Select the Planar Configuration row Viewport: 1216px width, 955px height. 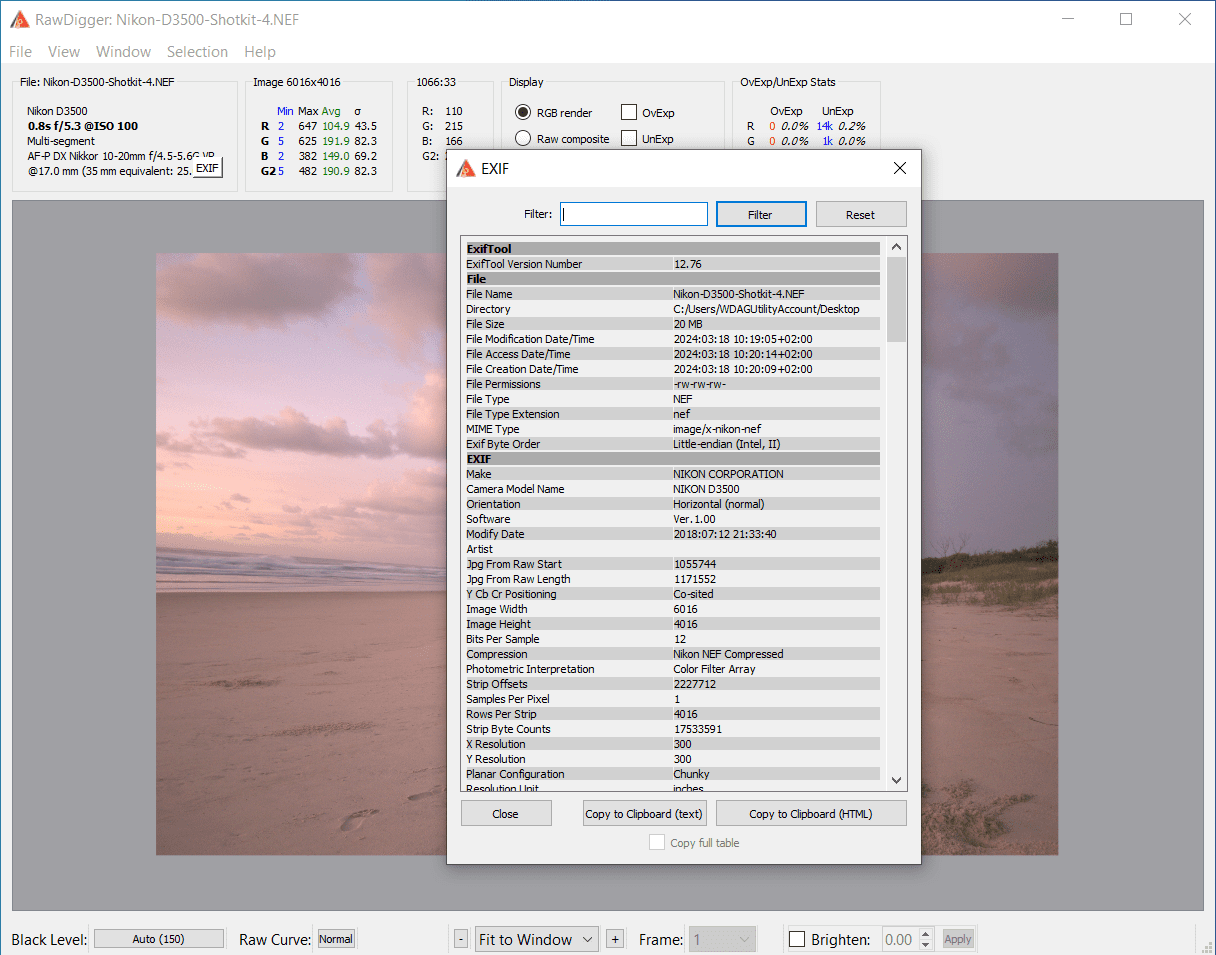point(673,774)
